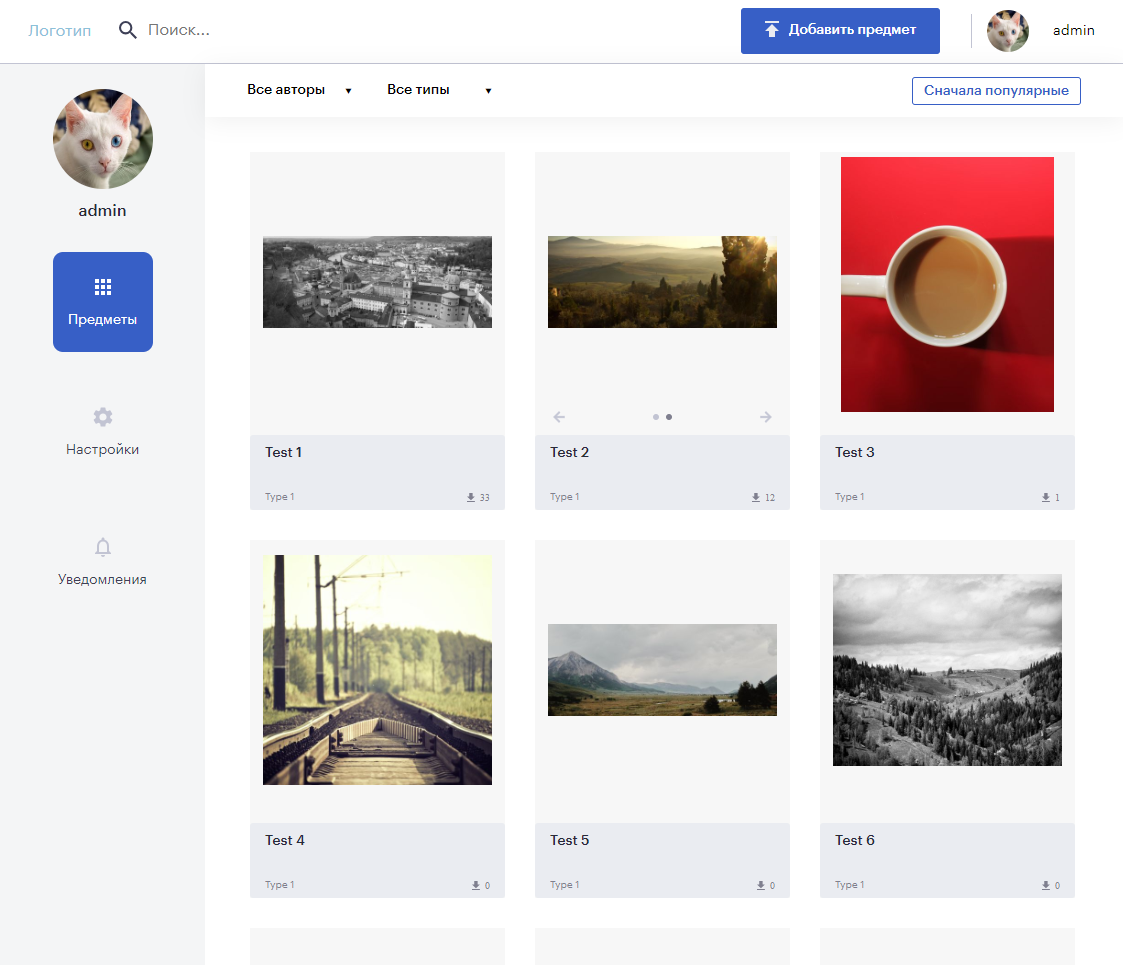
Task: Click Type 1 label on Test 5
Action: (564, 885)
